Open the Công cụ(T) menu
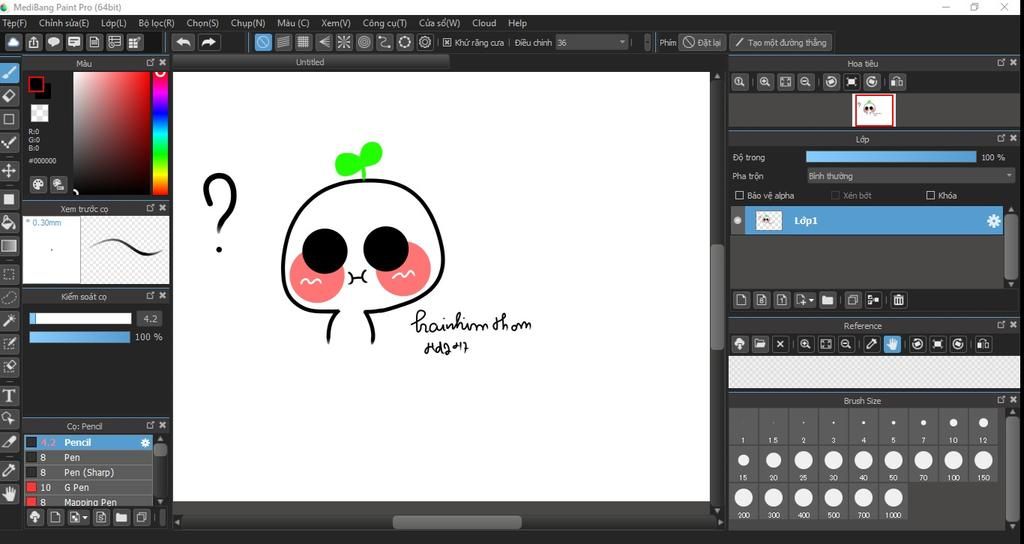Image resolution: width=1024 pixels, height=544 pixels. pyautogui.click(x=384, y=23)
